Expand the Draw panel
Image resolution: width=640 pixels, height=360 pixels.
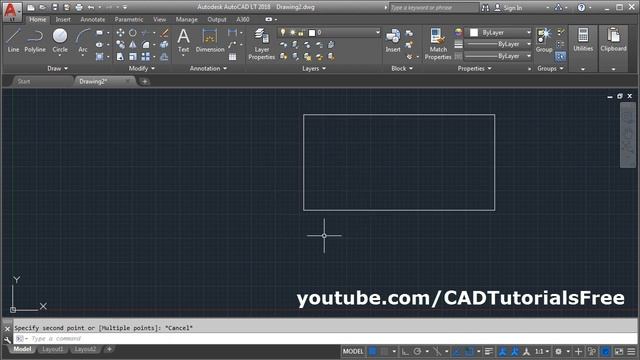click(57, 69)
